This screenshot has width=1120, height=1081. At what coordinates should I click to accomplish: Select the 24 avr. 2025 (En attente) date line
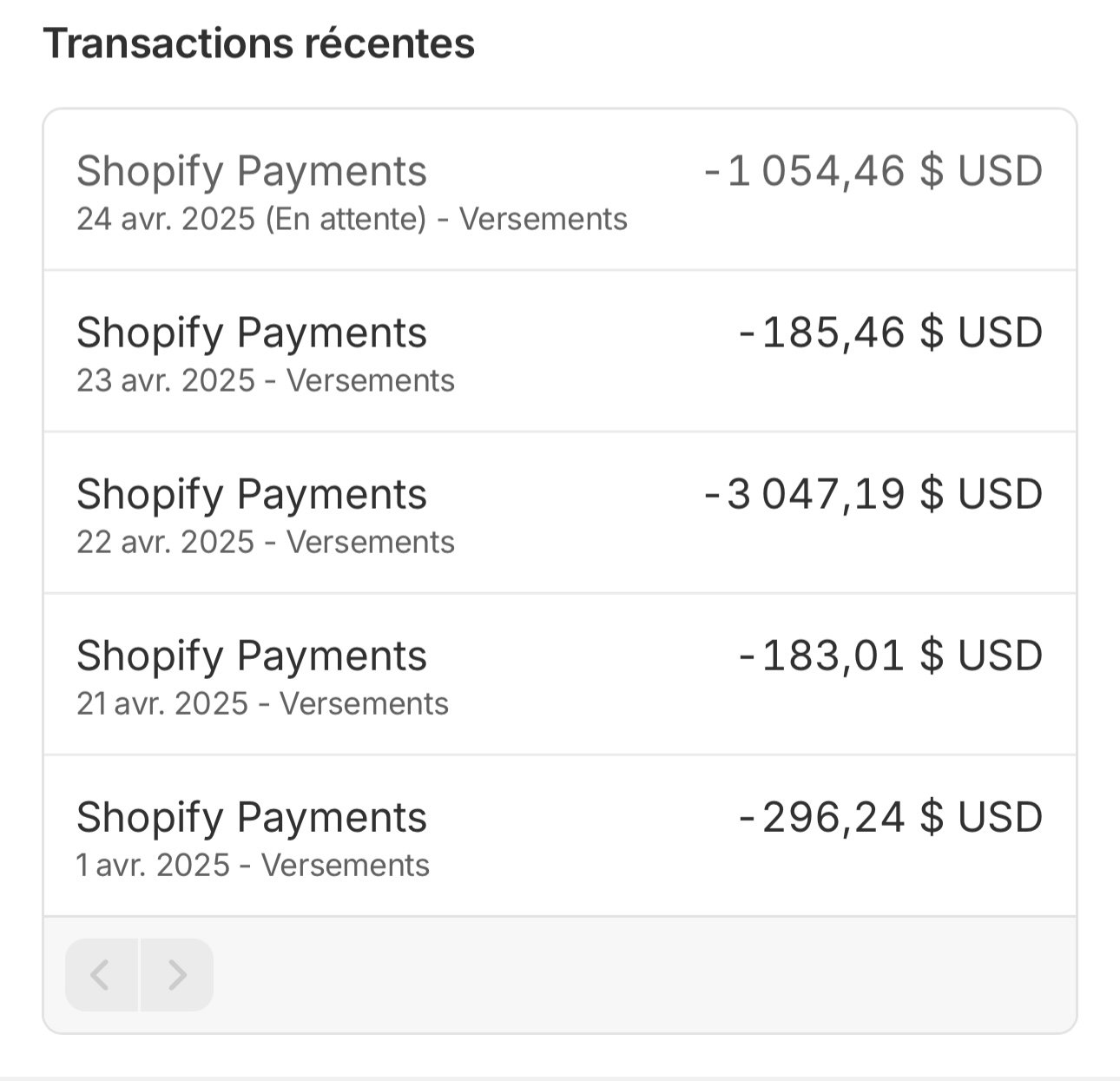352,220
